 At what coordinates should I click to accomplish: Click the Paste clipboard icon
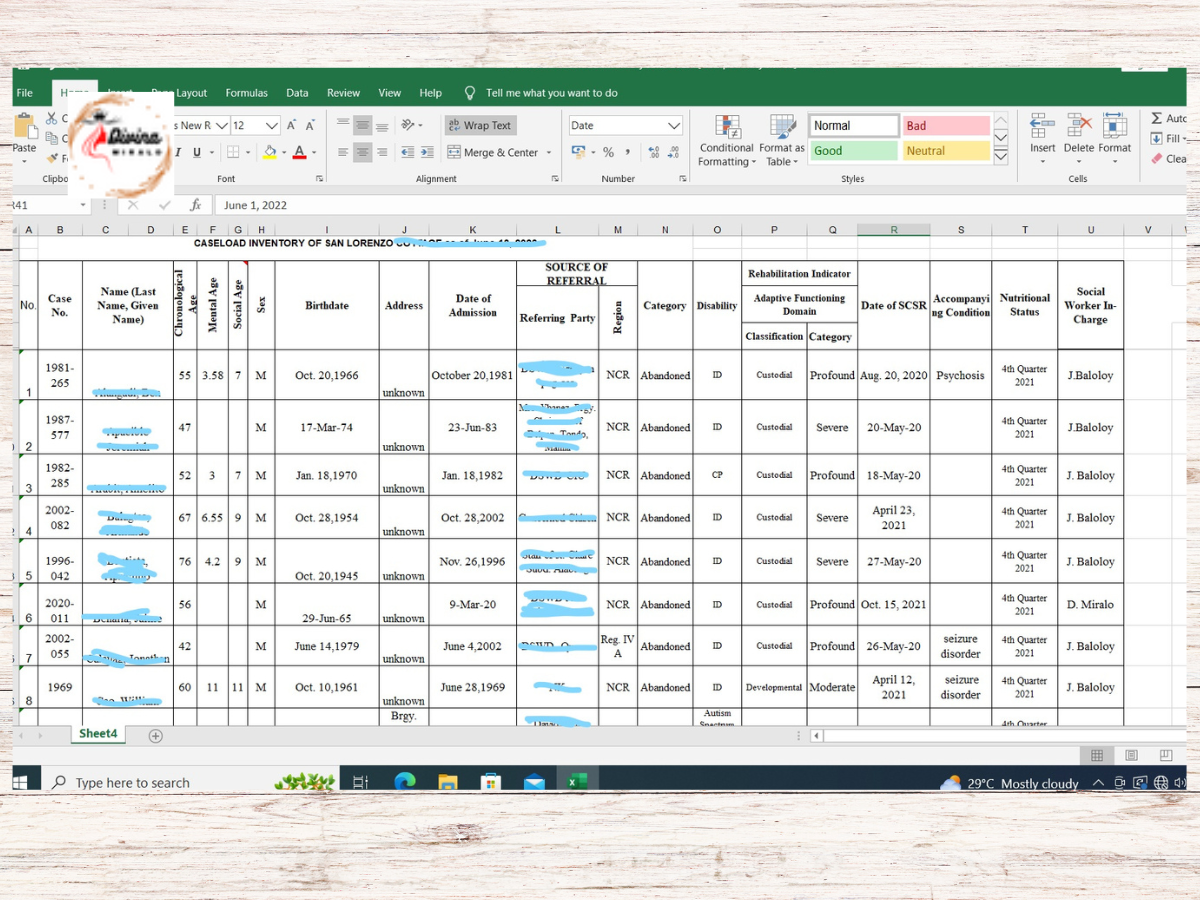tap(25, 127)
